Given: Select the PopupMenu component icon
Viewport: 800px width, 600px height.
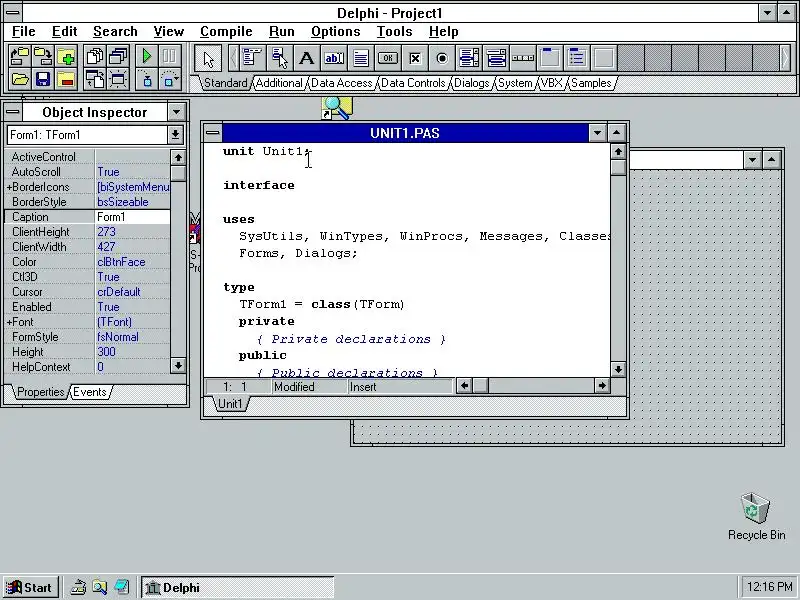Looking at the screenshot, I should 280,58.
